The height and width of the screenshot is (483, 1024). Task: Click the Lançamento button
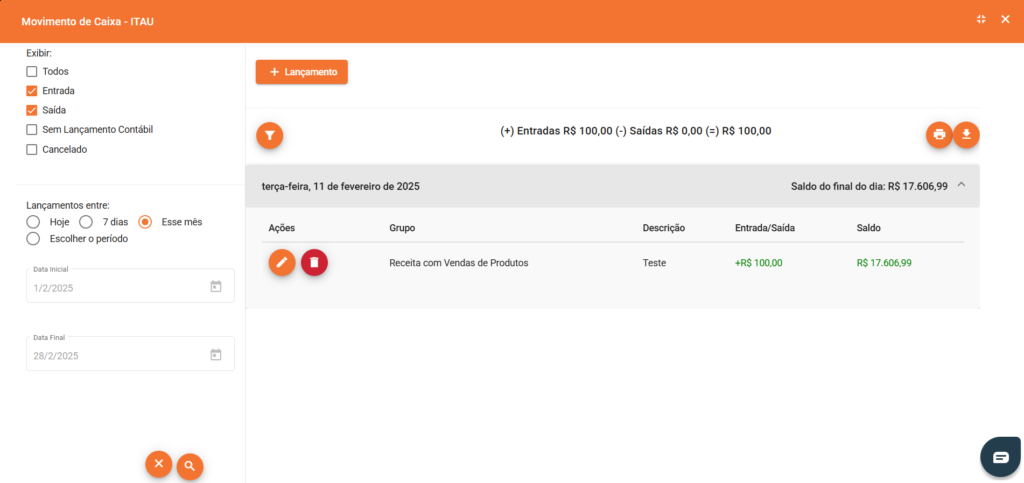[301, 72]
